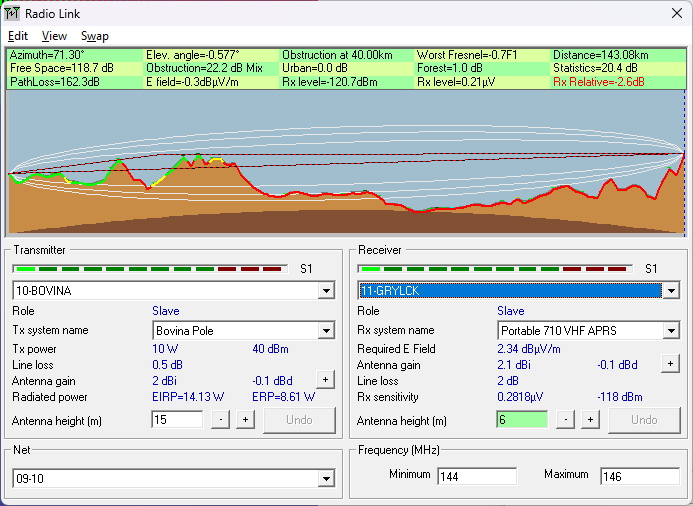693x506 pixels.
Task: Click the Azimuth=71.30° readout
Action: [x=47, y=55]
